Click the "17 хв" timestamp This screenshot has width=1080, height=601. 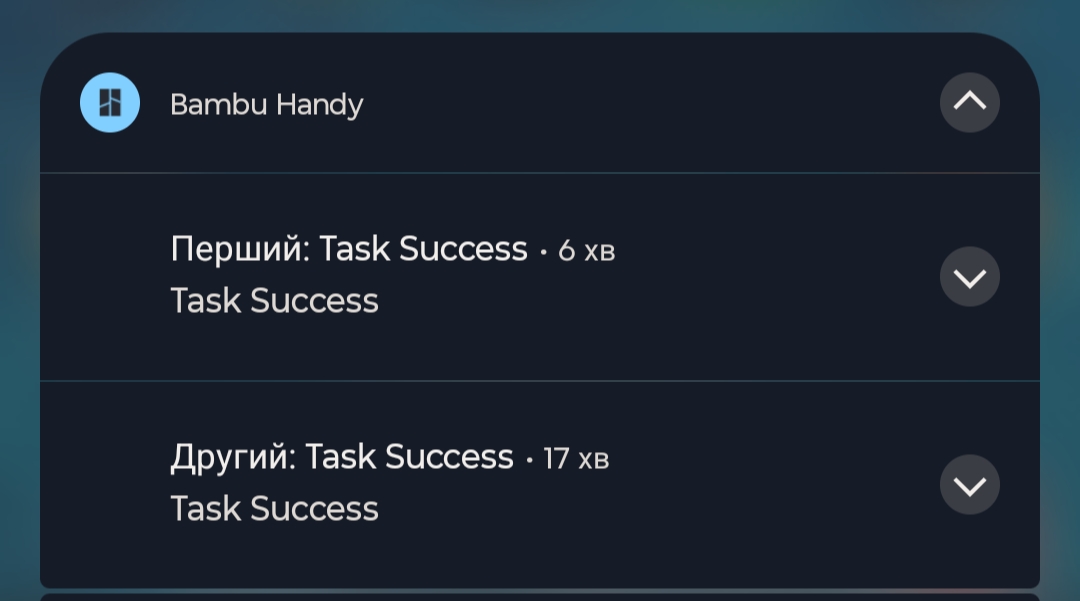pos(576,459)
